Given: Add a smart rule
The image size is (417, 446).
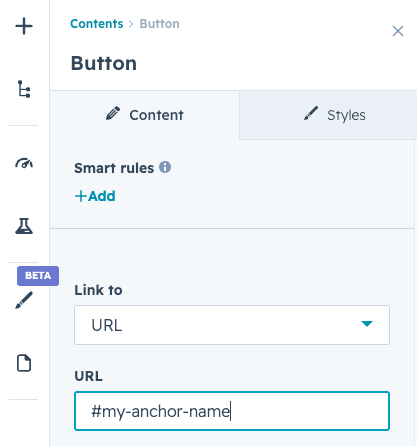Looking at the screenshot, I should [95, 196].
